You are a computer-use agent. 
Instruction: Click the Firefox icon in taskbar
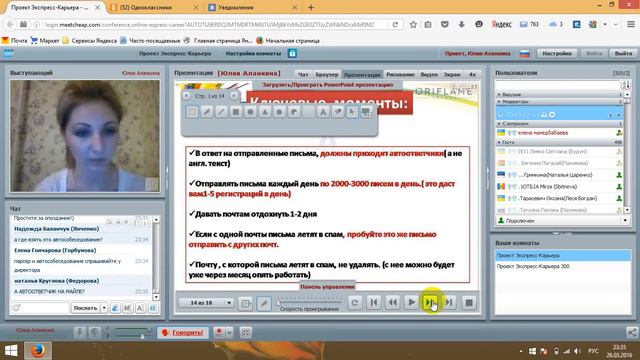click(38, 351)
